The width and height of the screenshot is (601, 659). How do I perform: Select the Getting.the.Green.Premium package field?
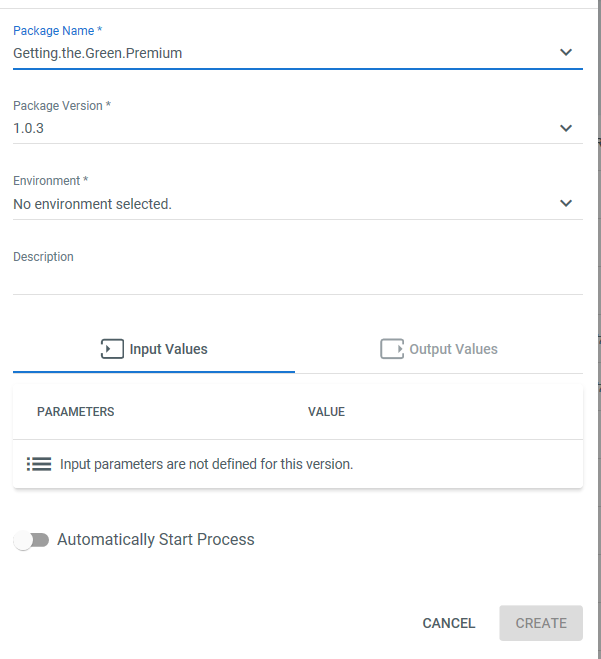(98, 53)
